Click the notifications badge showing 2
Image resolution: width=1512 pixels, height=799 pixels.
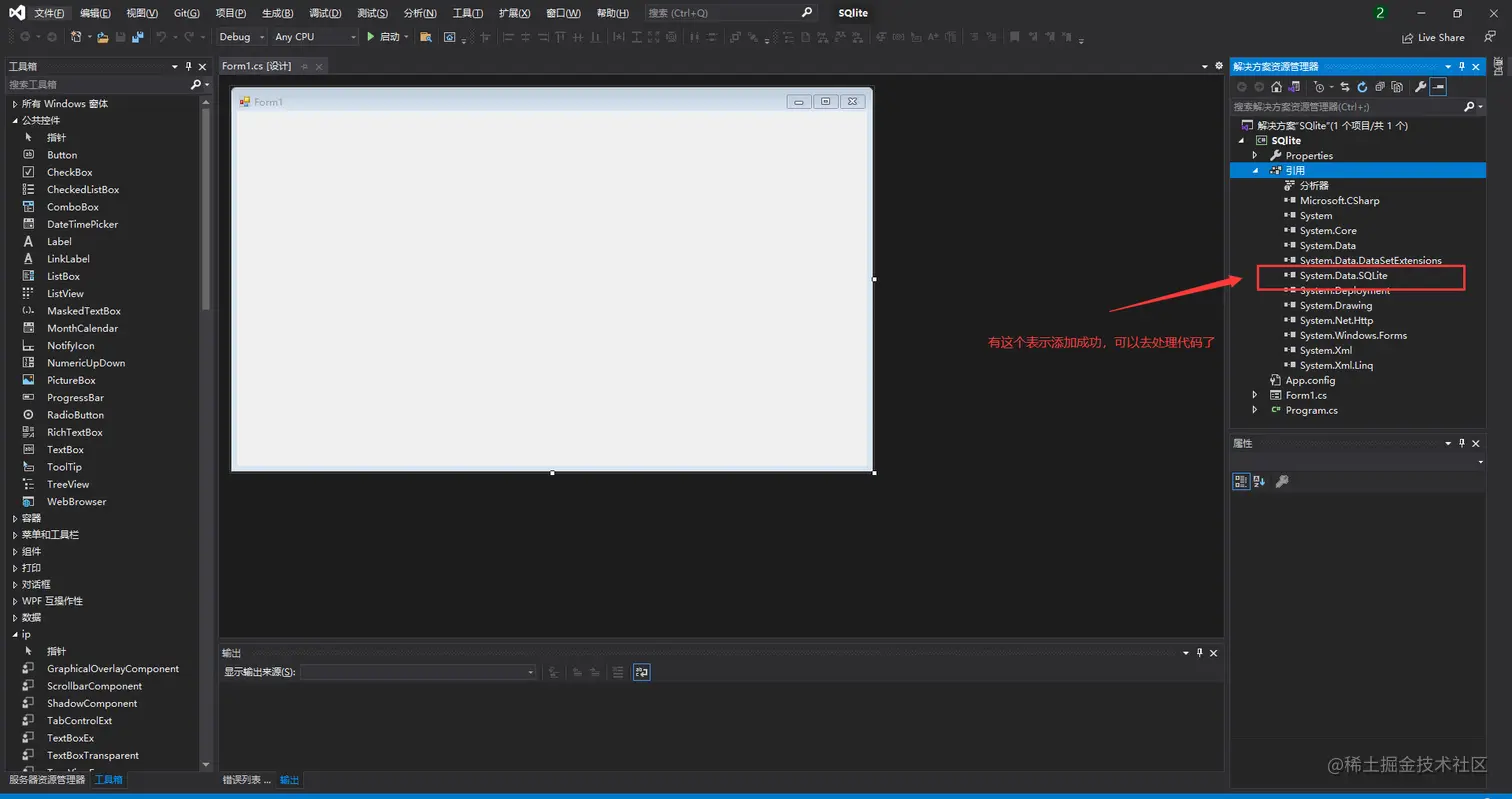pyautogui.click(x=1380, y=13)
